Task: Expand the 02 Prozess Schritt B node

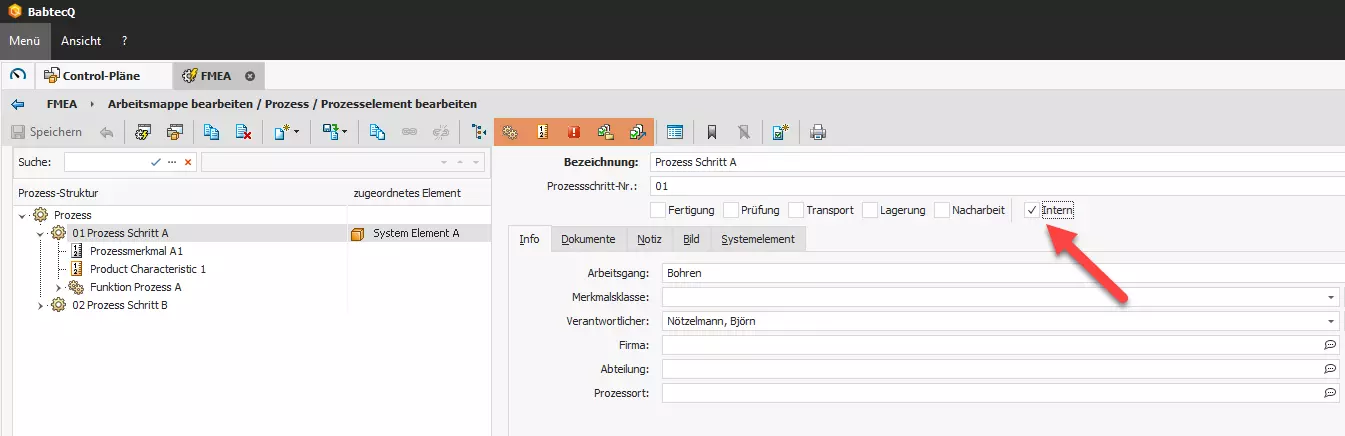Action: pos(40,305)
